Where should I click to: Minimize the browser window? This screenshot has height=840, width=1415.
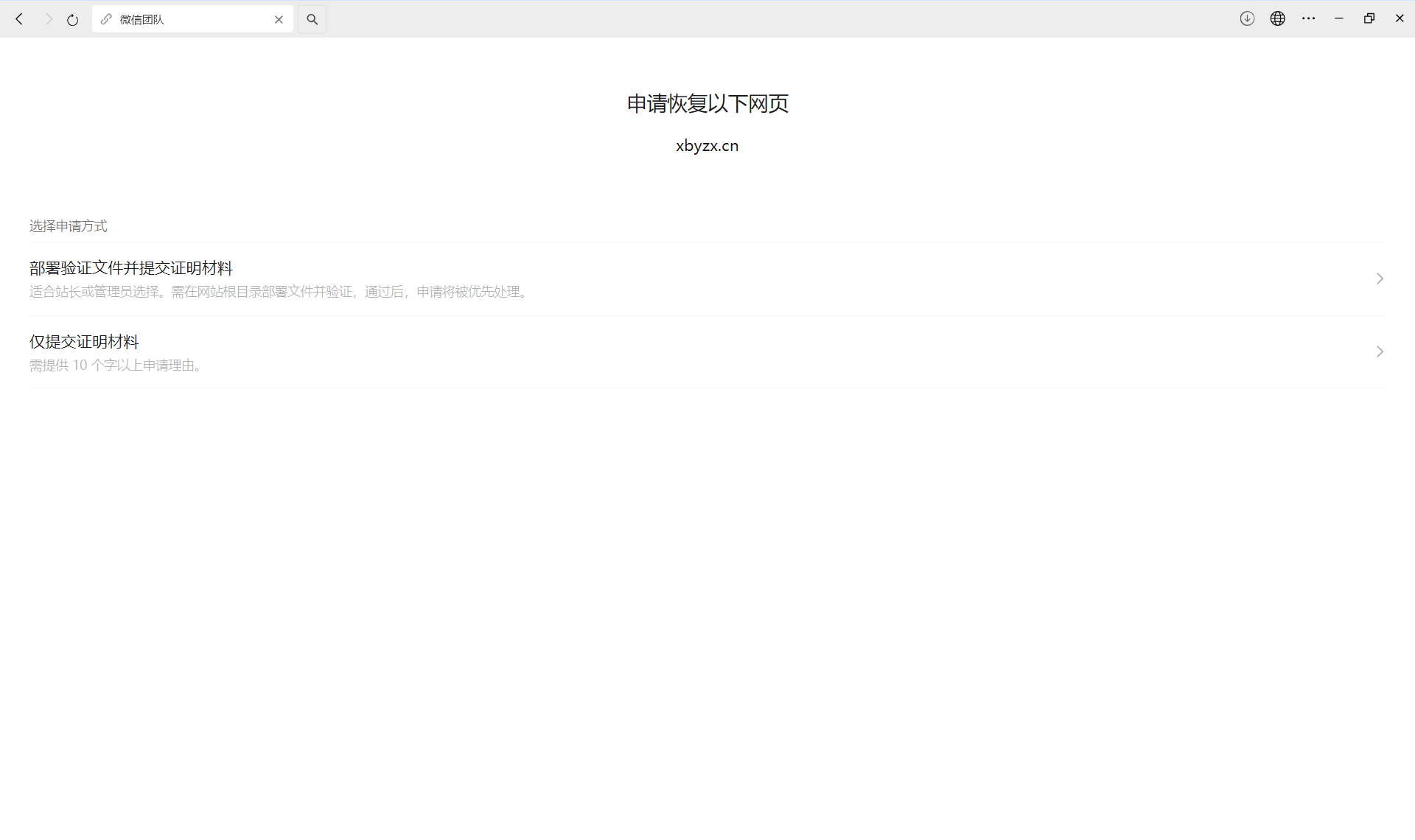(1338, 18)
